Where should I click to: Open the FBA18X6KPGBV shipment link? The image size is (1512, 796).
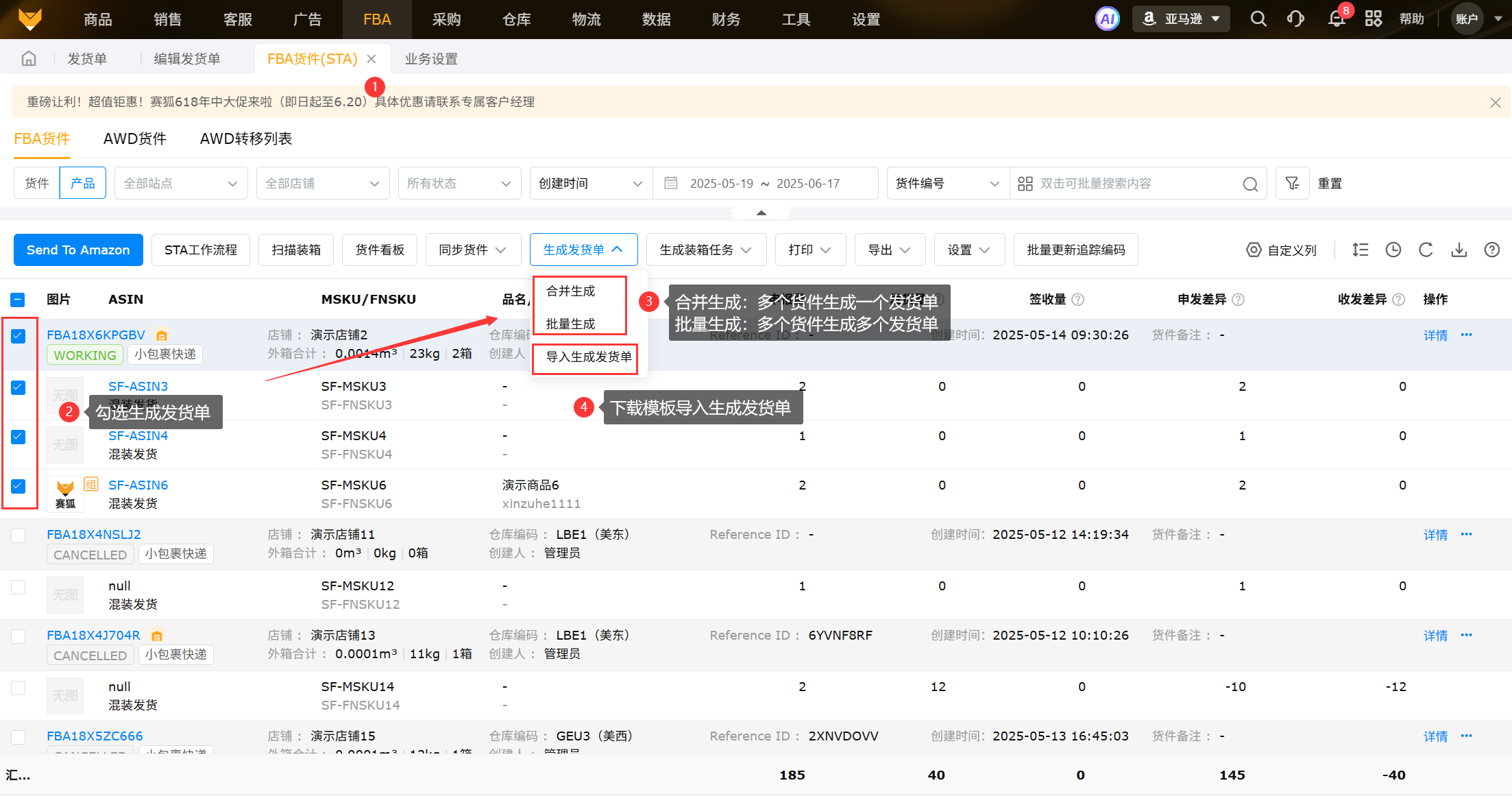point(96,335)
